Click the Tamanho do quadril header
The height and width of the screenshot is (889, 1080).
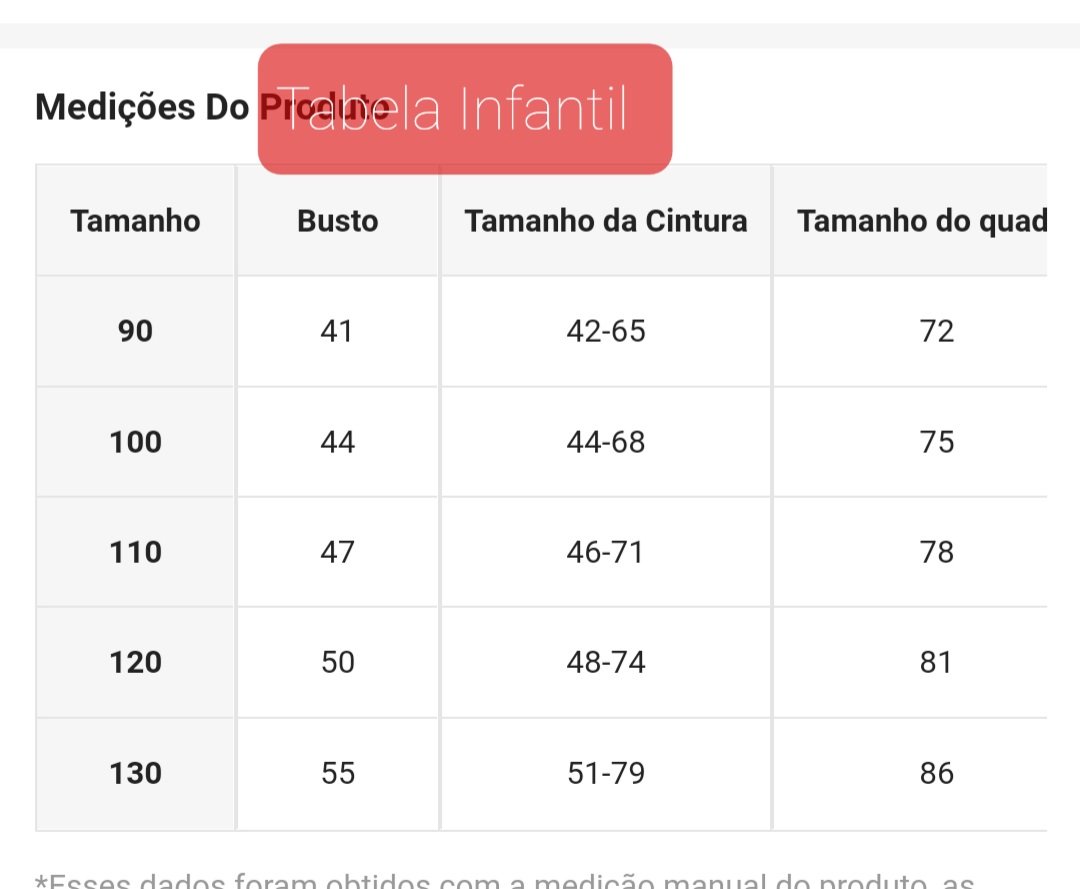922,221
